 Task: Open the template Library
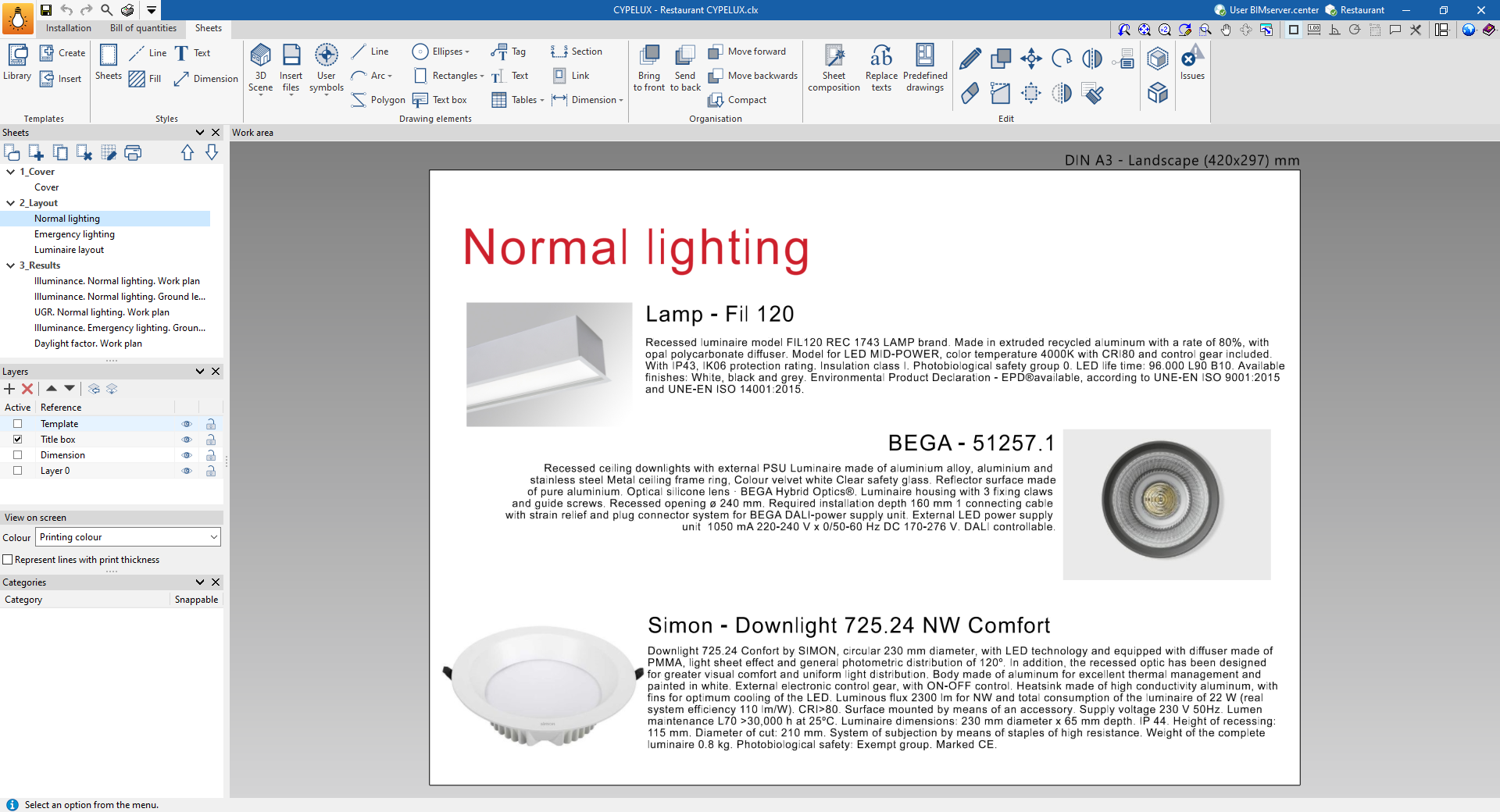(x=17, y=62)
